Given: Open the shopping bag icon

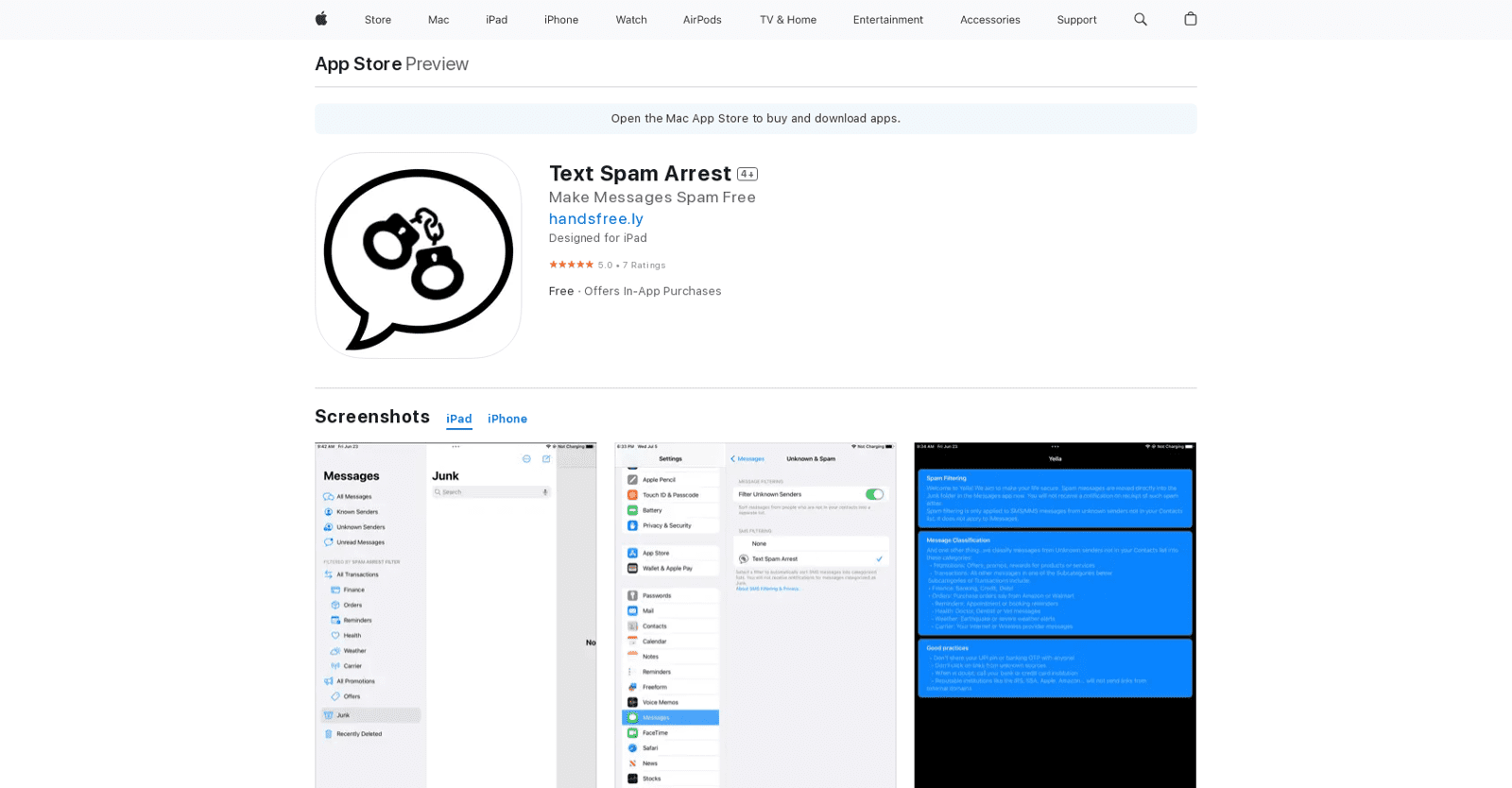Looking at the screenshot, I should point(1190,19).
